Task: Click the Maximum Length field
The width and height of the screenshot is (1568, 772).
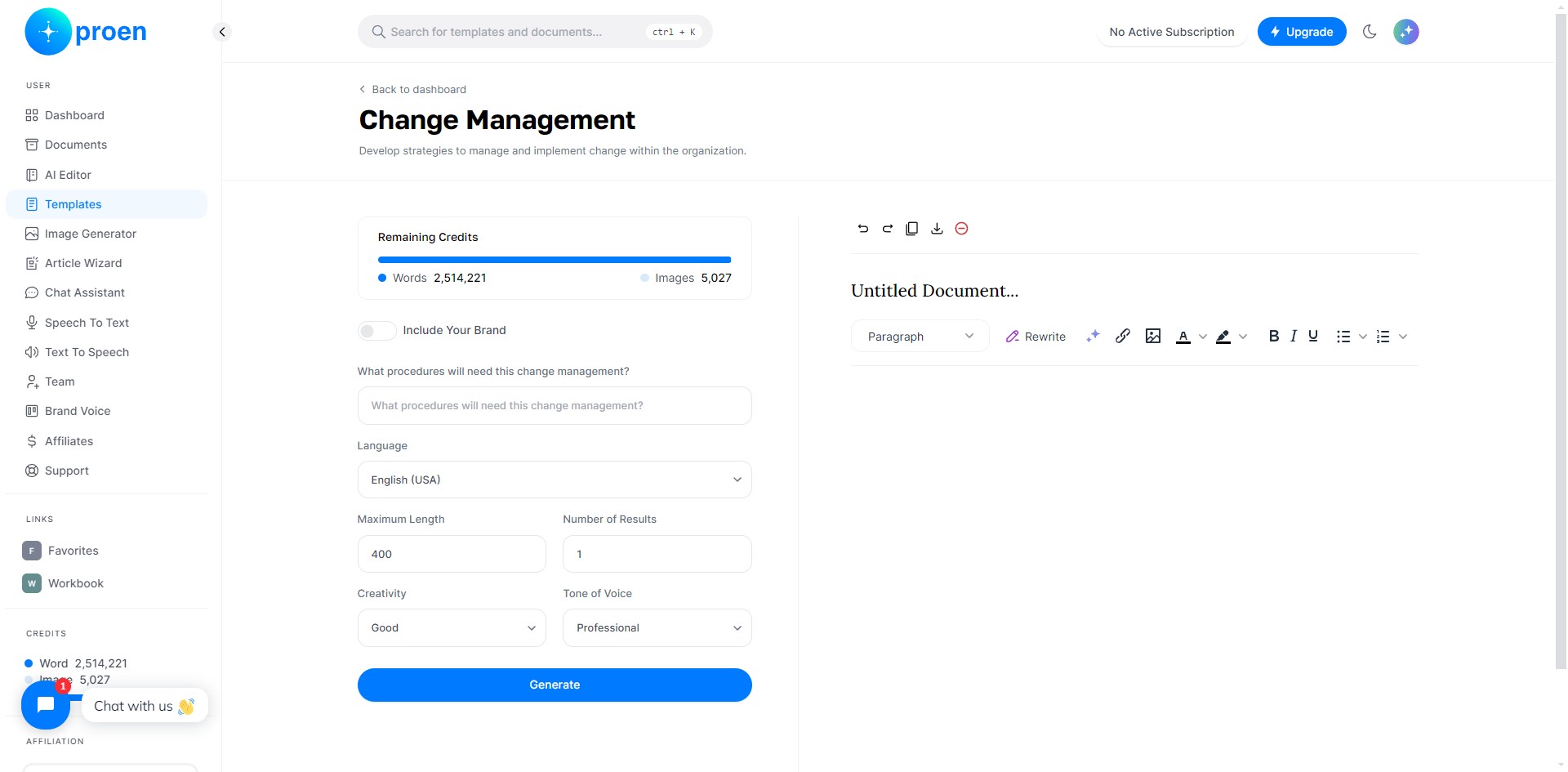Action: tap(452, 554)
